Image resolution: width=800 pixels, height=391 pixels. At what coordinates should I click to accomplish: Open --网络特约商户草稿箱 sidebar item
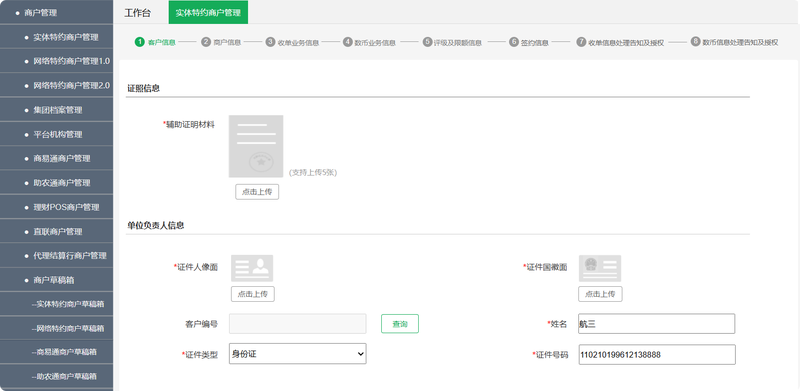click(57, 329)
